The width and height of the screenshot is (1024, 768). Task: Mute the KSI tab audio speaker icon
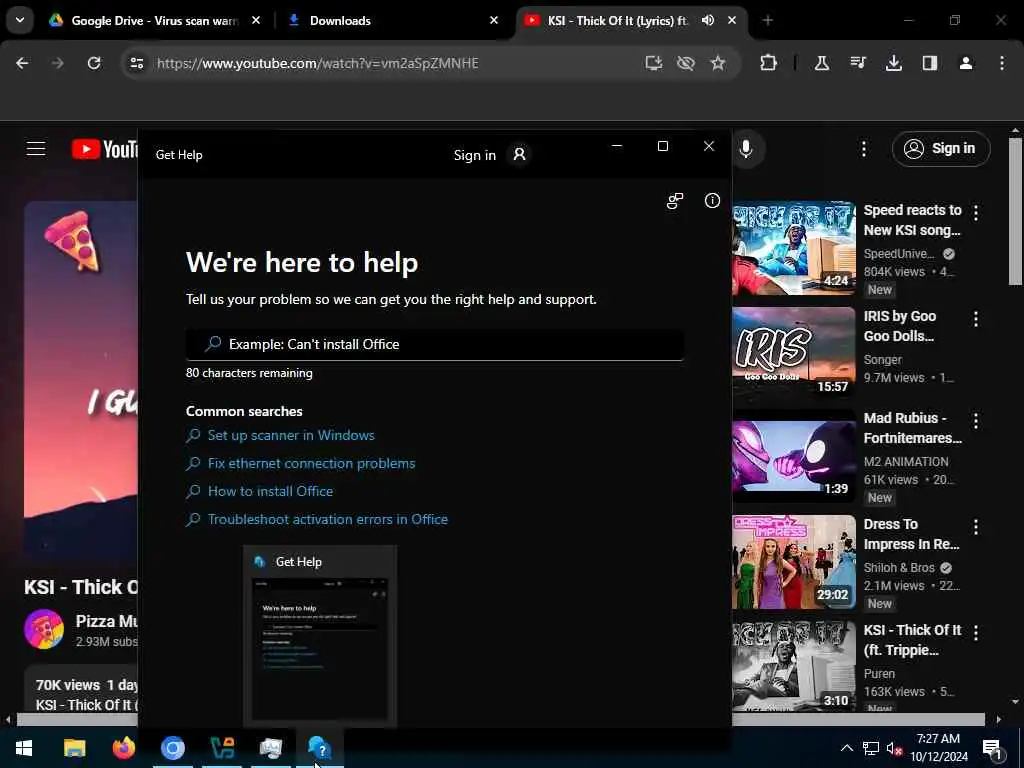coord(708,21)
